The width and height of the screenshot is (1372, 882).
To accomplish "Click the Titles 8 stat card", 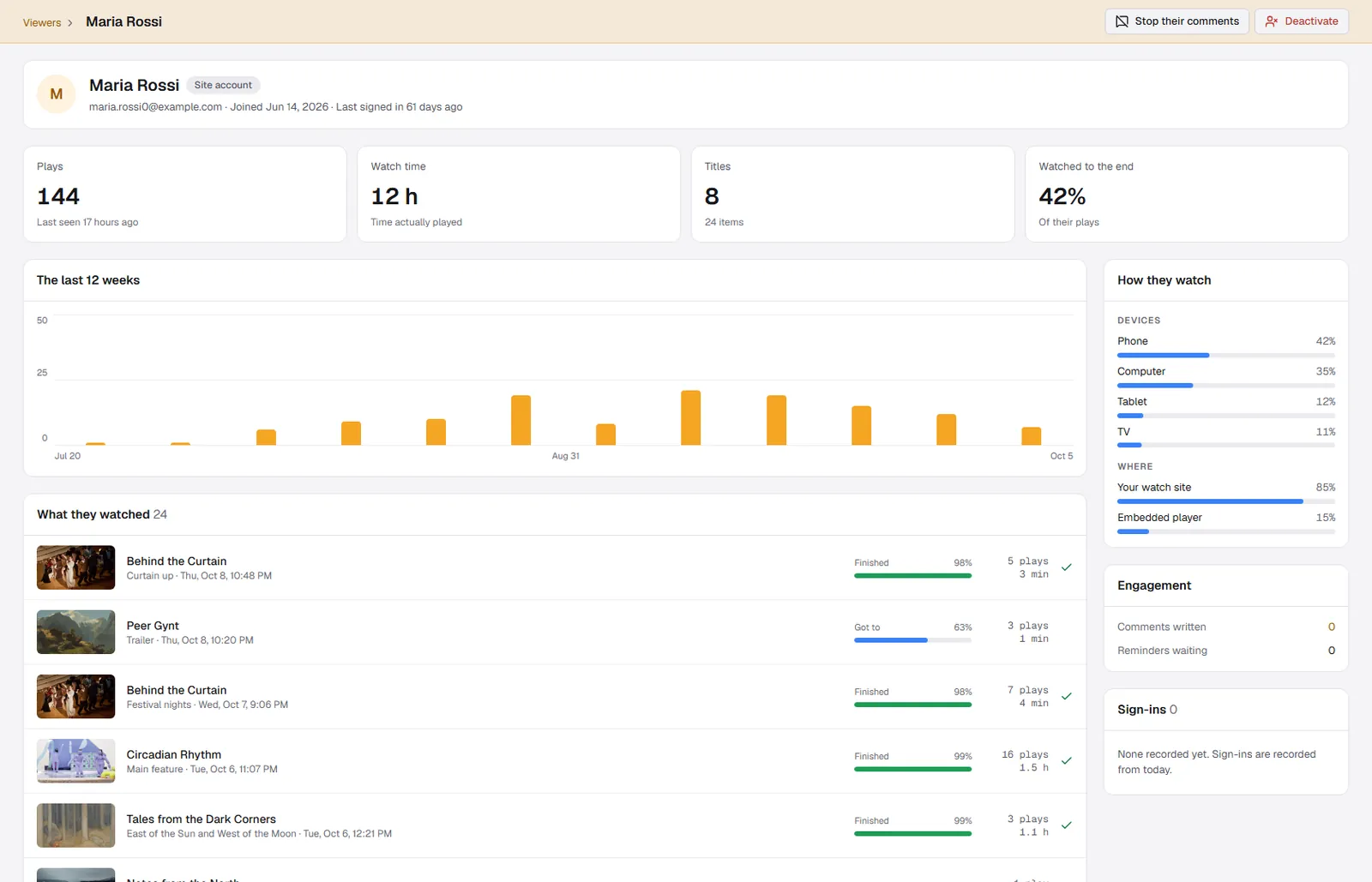I will point(852,194).
